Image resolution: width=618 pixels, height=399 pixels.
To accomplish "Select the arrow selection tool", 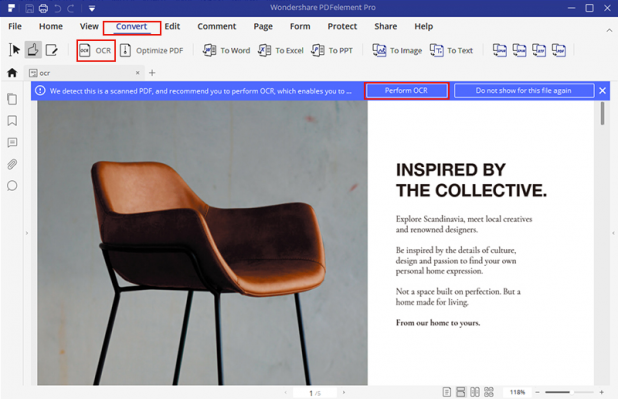I will click(15, 50).
